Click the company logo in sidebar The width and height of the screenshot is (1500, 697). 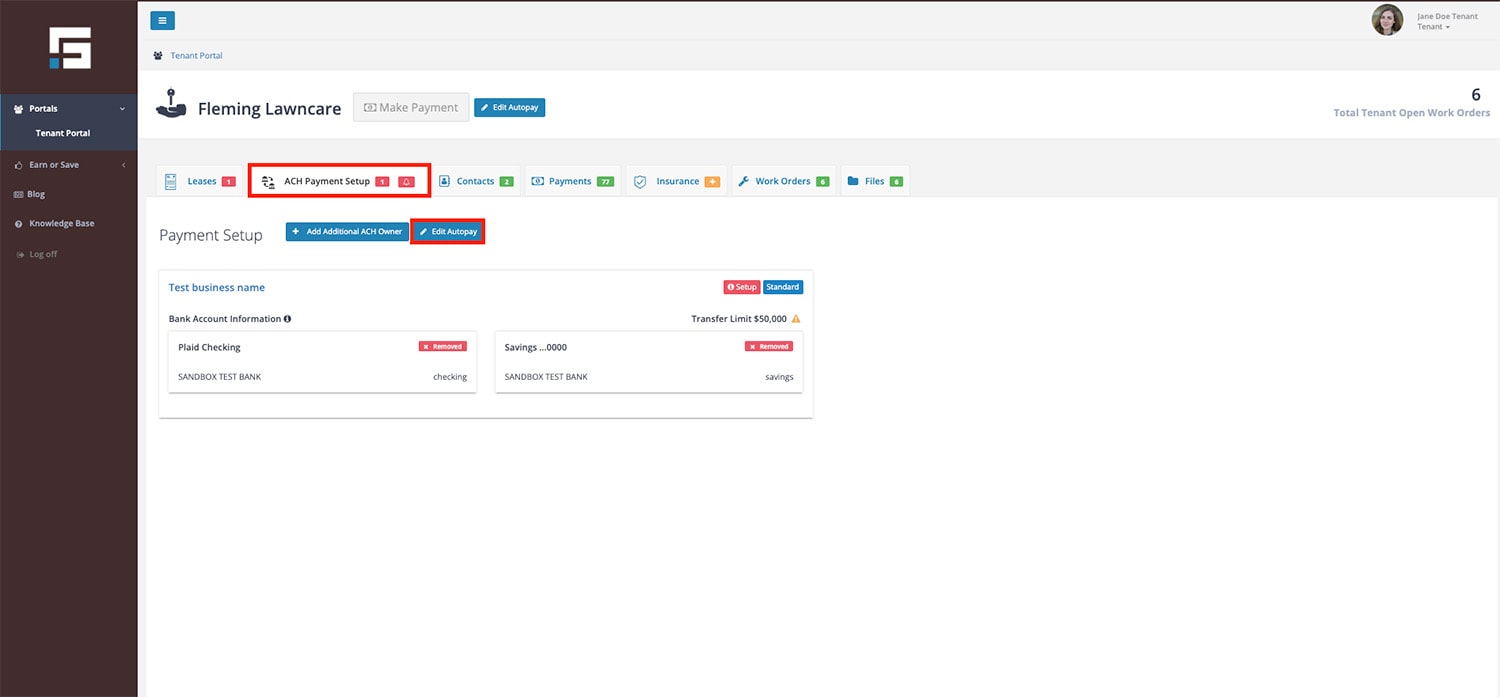pyautogui.click(x=70, y=48)
